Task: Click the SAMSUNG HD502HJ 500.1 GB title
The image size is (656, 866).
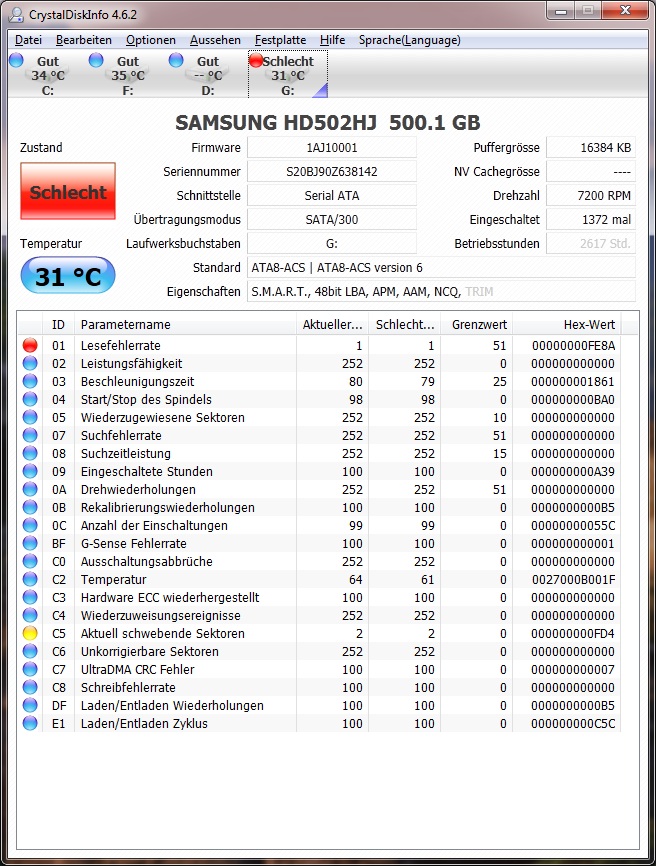Action: tap(328, 123)
